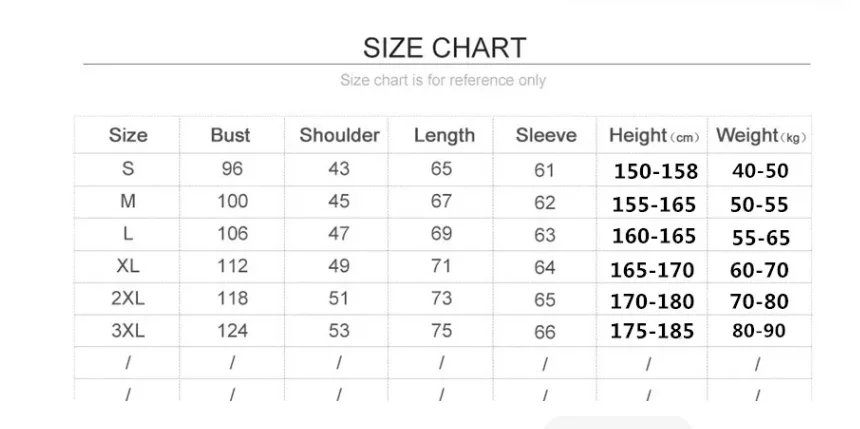Image resolution: width=860 pixels, height=429 pixels.
Task: Select the M size row label
Action: click(127, 201)
